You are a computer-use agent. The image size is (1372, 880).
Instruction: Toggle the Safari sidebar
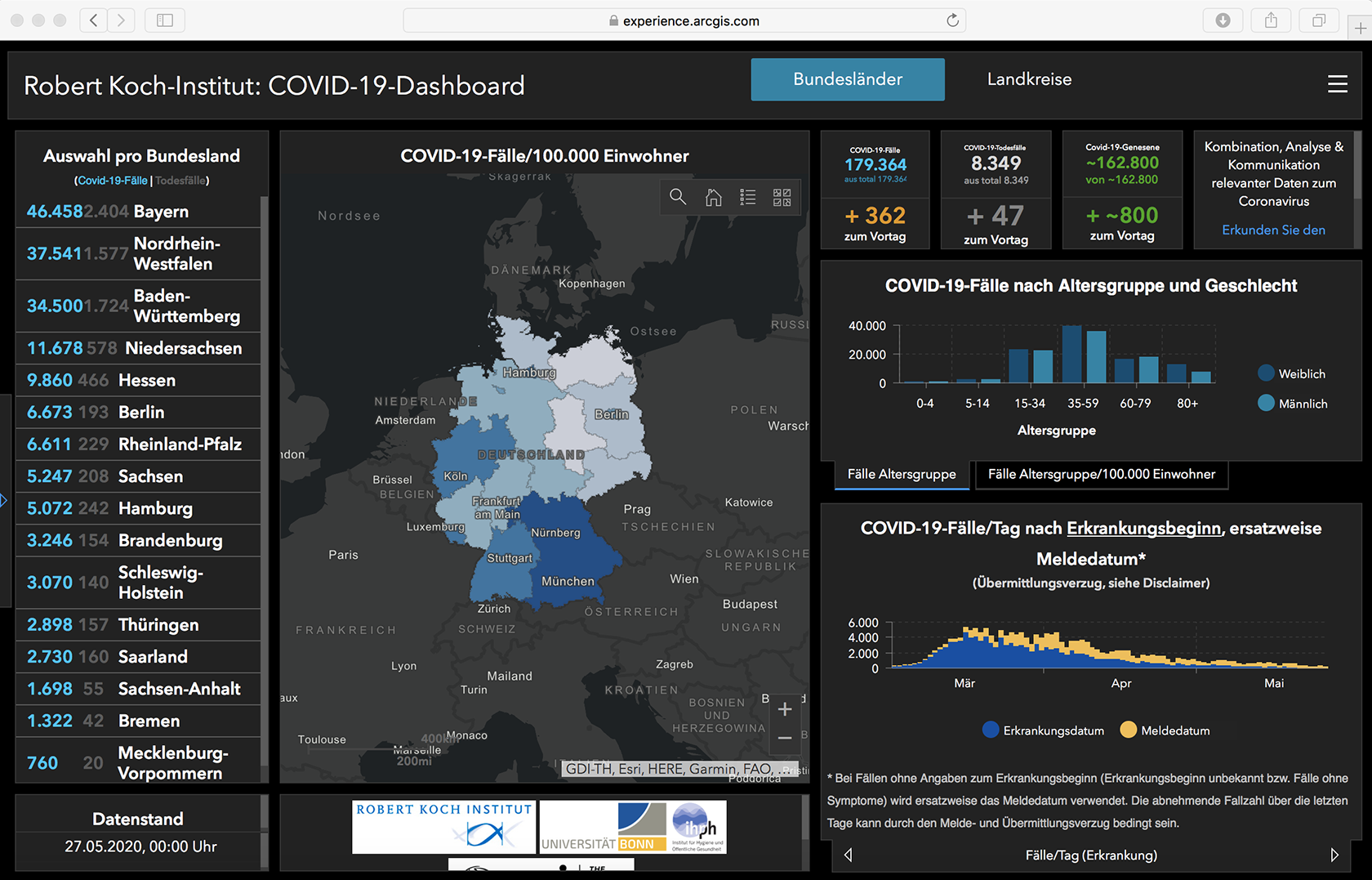[x=164, y=20]
